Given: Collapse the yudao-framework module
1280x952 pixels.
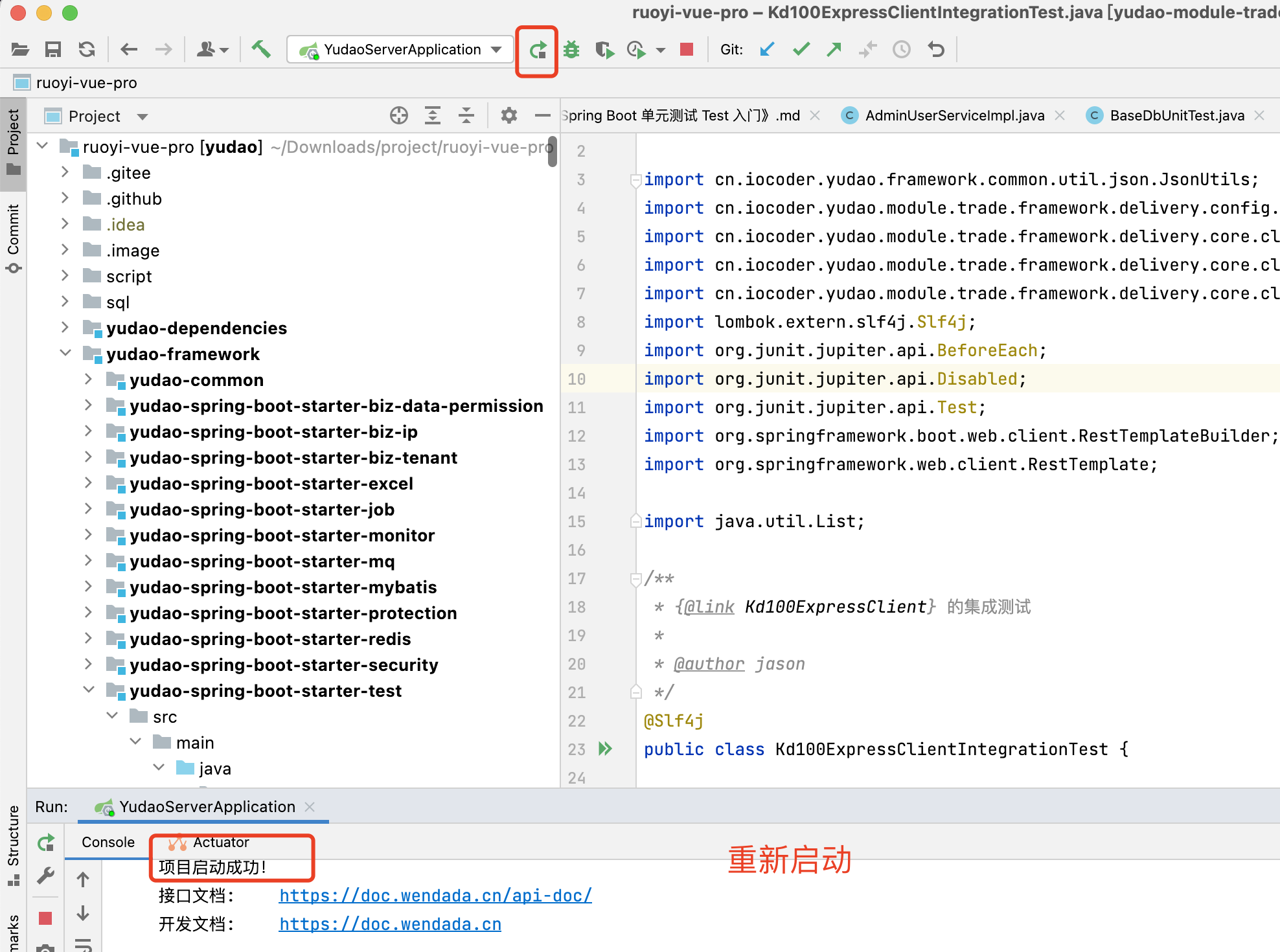Looking at the screenshot, I should click(x=65, y=353).
